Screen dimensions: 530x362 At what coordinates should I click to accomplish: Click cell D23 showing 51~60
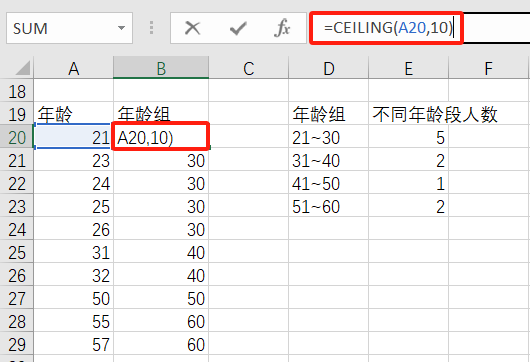(329, 205)
